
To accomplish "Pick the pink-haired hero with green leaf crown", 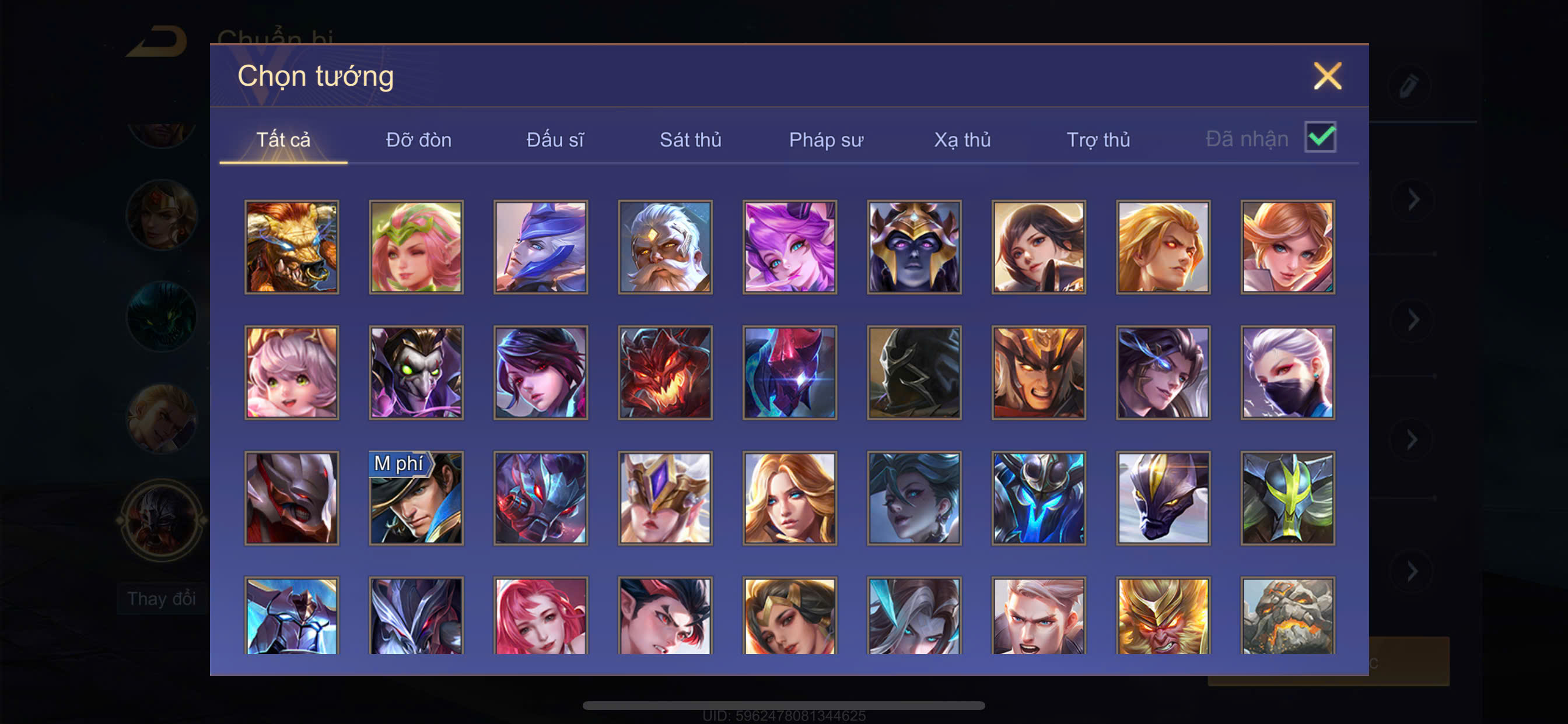I will click(x=416, y=247).
